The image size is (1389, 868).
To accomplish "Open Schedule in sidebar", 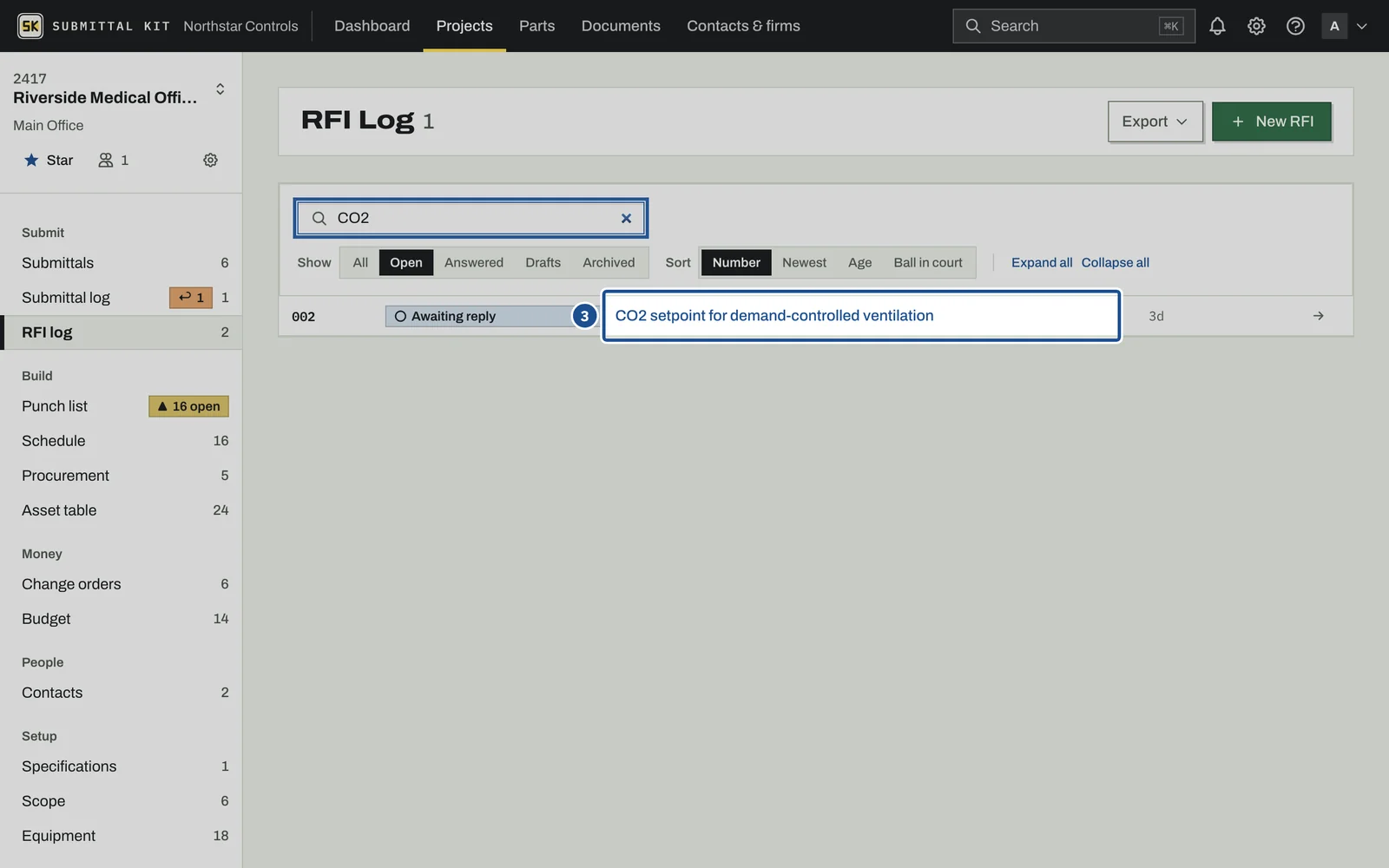I will (122, 441).
